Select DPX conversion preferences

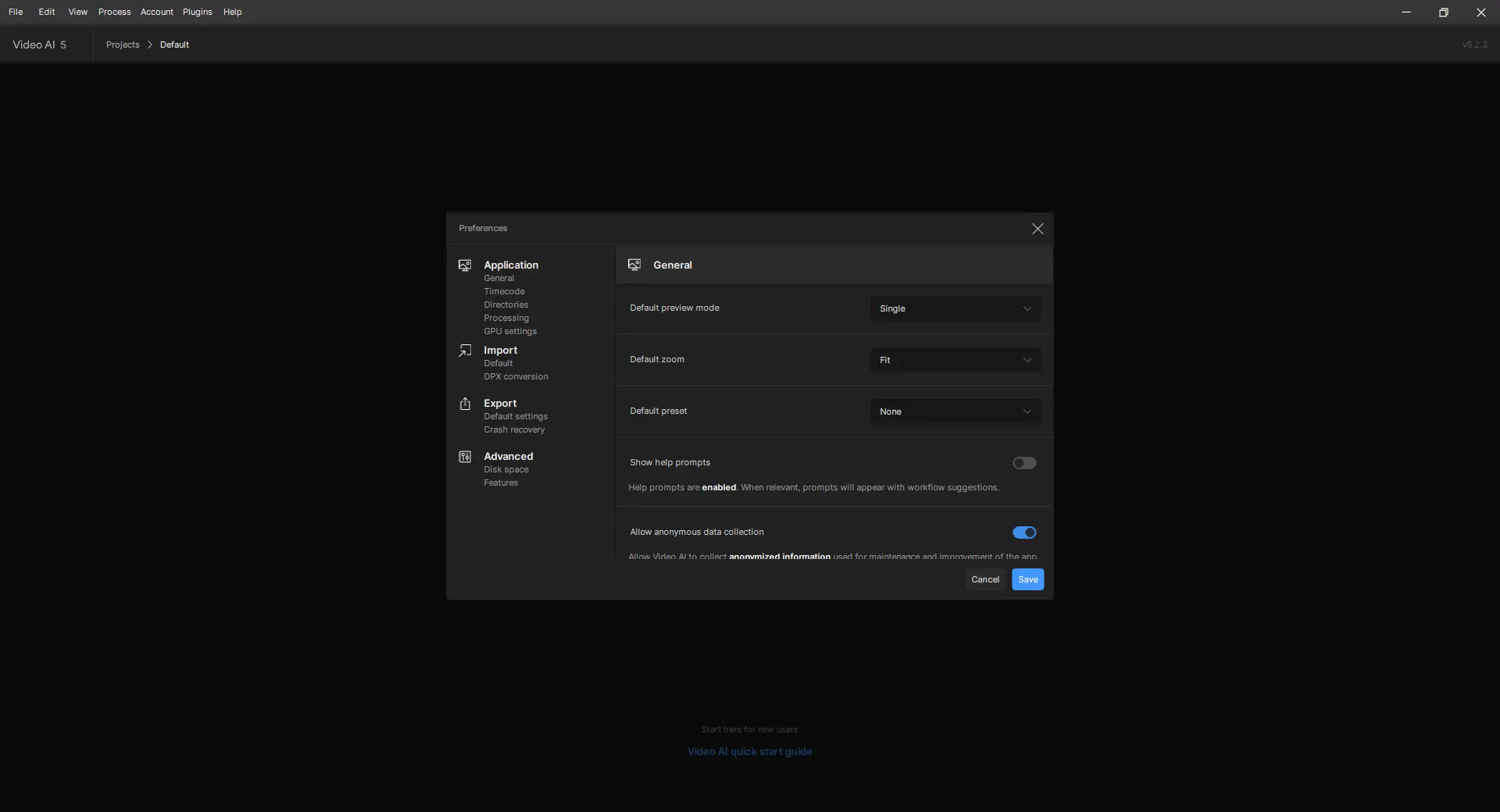516,377
